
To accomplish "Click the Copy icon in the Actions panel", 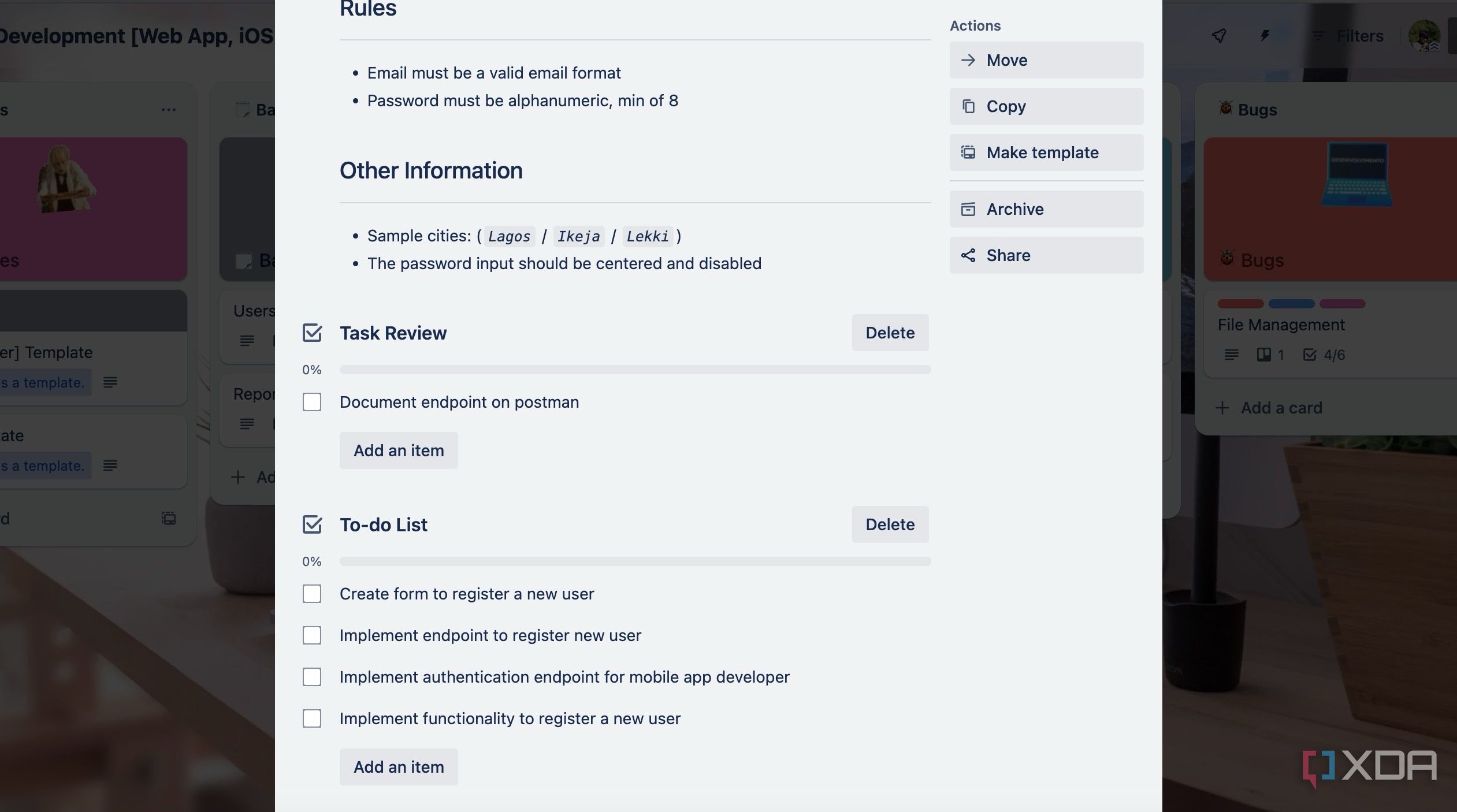I will [968, 106].
